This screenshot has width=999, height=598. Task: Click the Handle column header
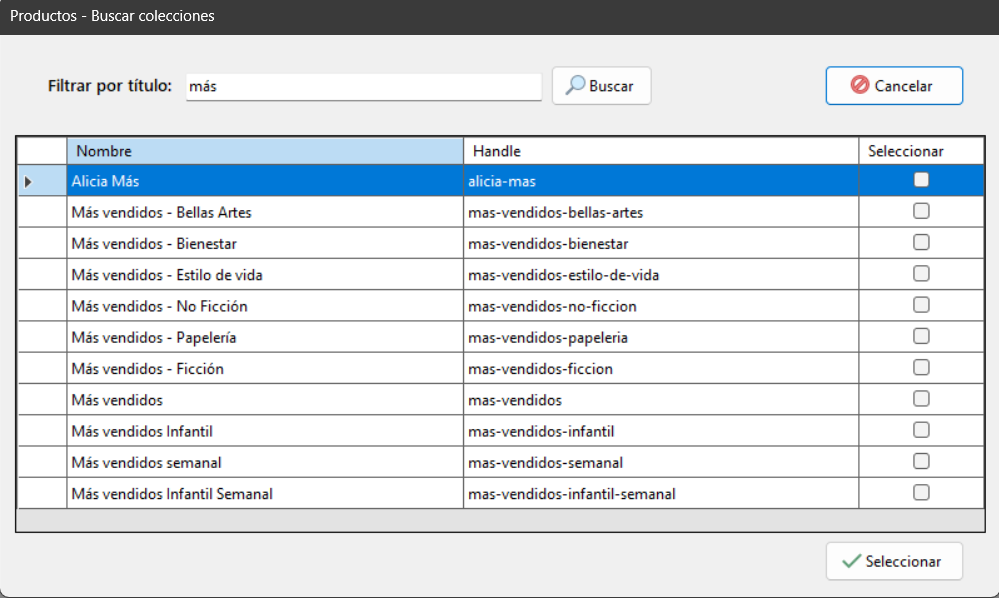click(660, 151)
